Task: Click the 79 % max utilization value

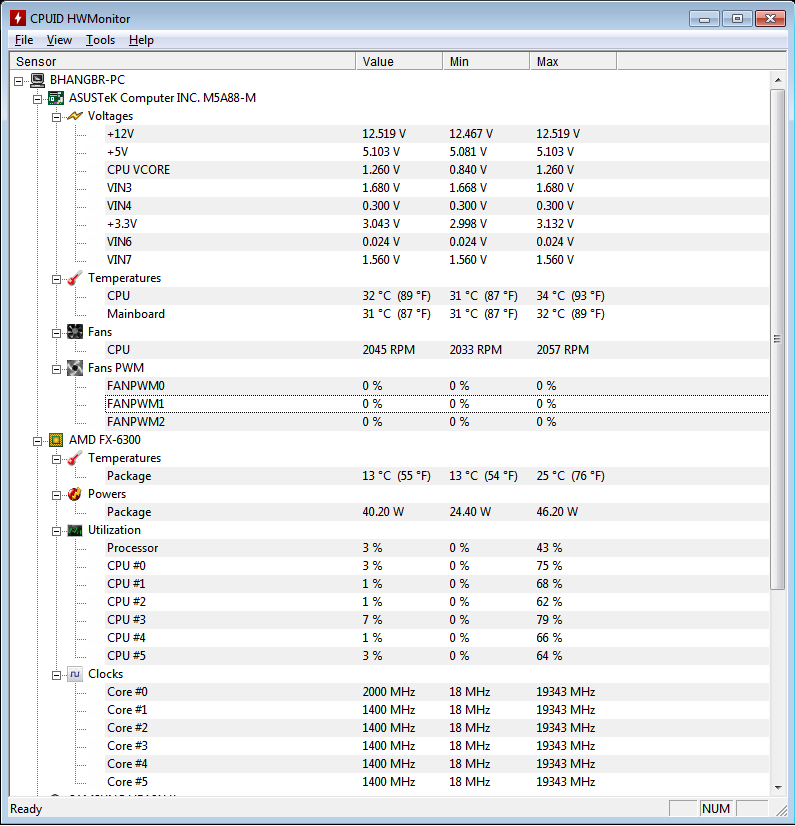Action: pyautogui.click(x=549, y=620)
